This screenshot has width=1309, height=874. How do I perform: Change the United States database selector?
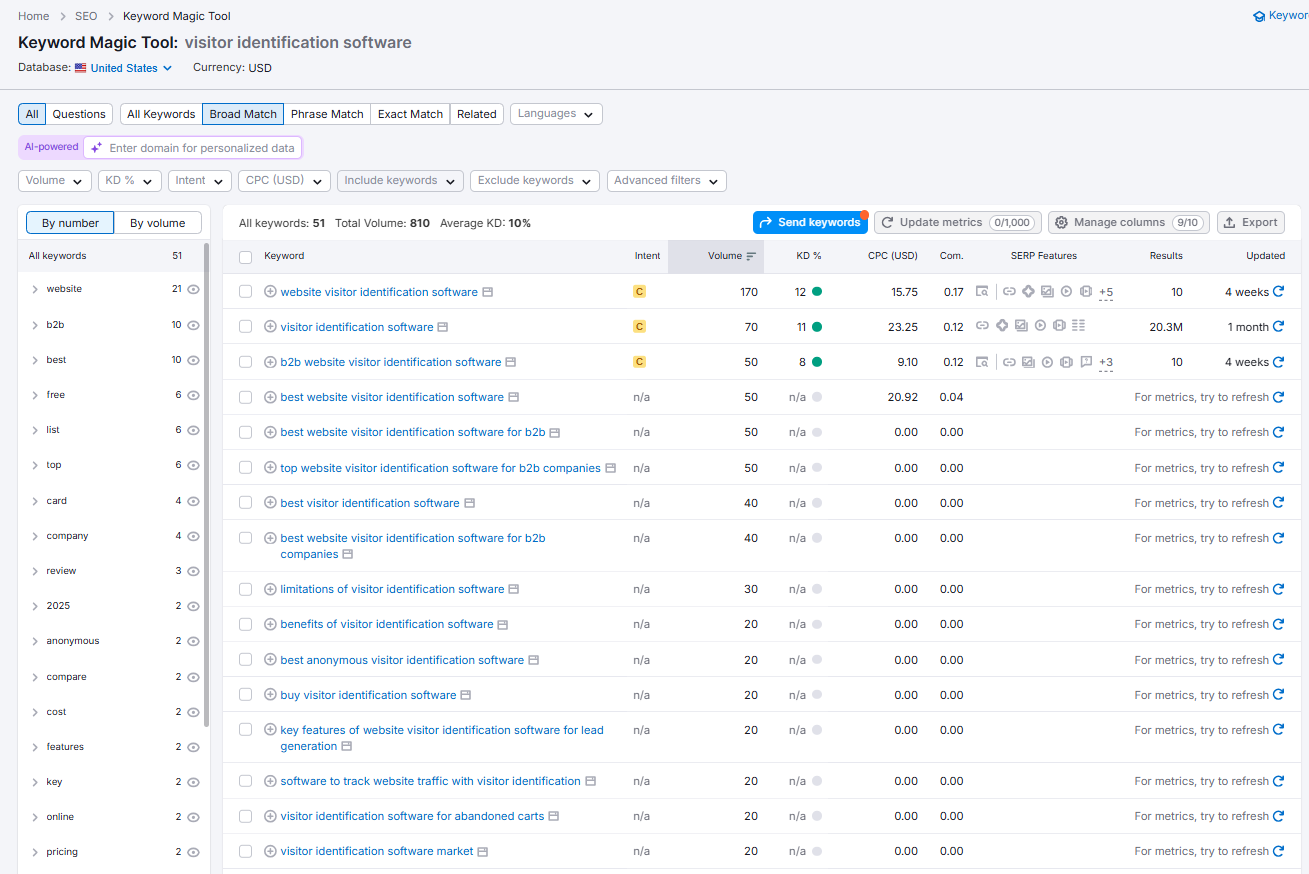pos(124,68)
